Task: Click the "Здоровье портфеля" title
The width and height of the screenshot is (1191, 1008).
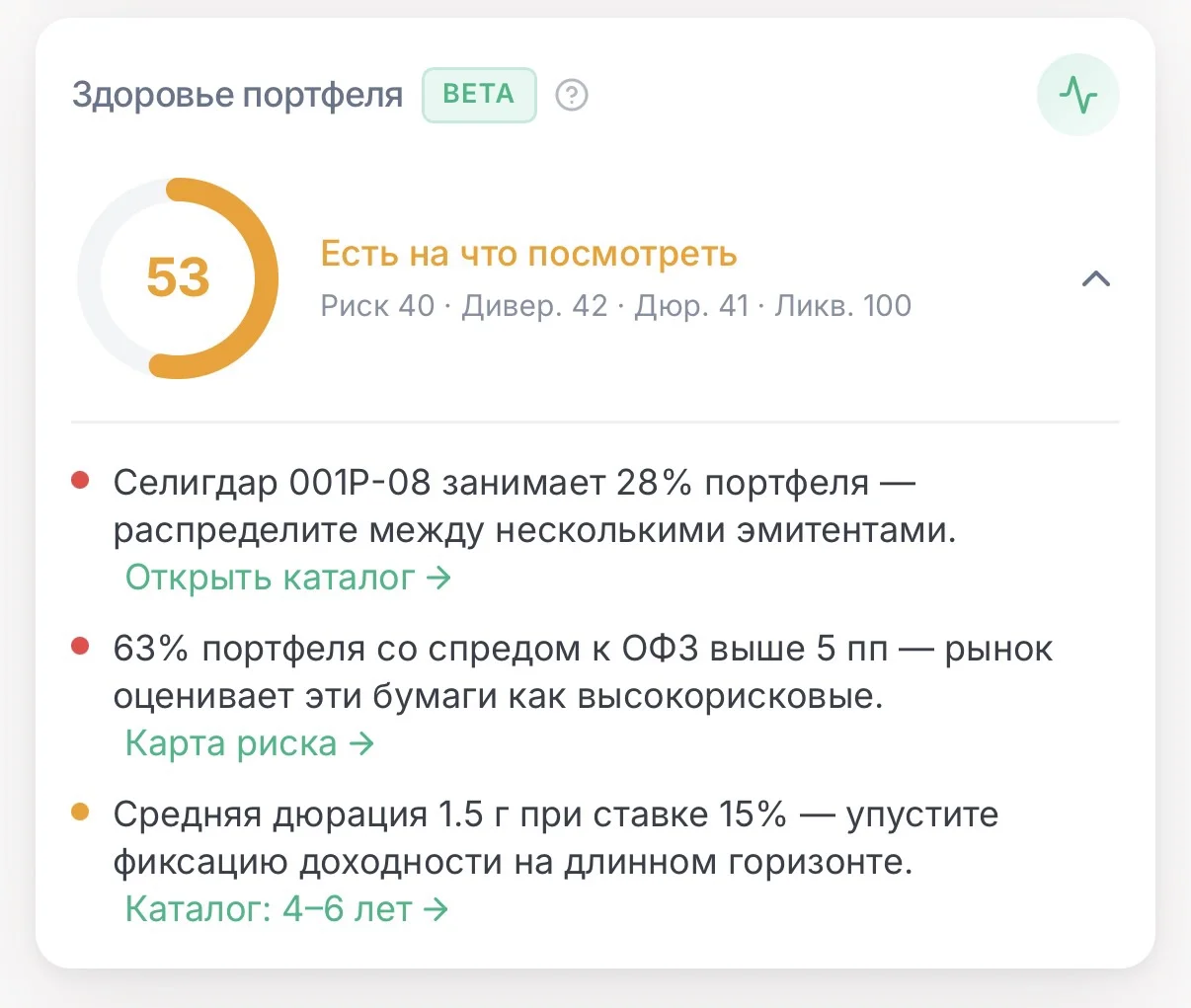Action: pyautogui.click(x=238, y=96)
